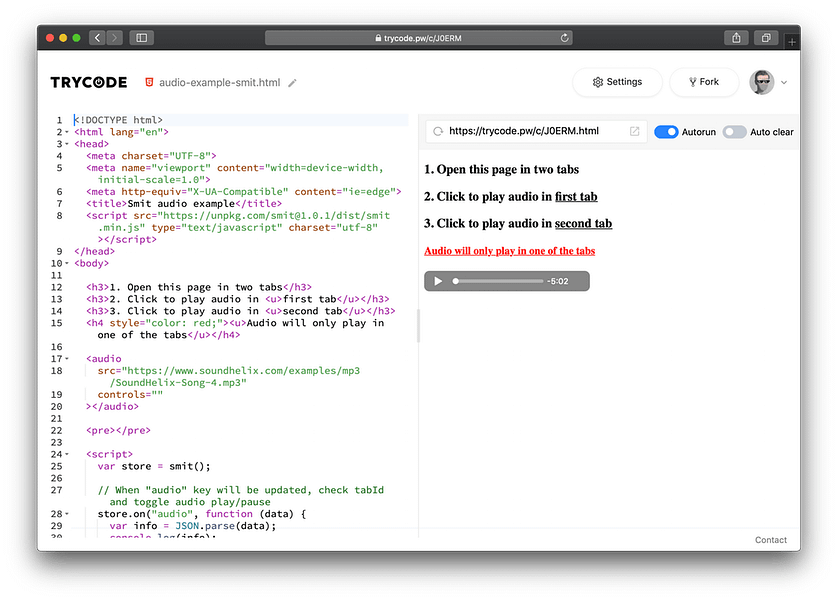Click 'var store = smit();' code line
Screen dimensions: 838x600
click(x=154, y=466)
